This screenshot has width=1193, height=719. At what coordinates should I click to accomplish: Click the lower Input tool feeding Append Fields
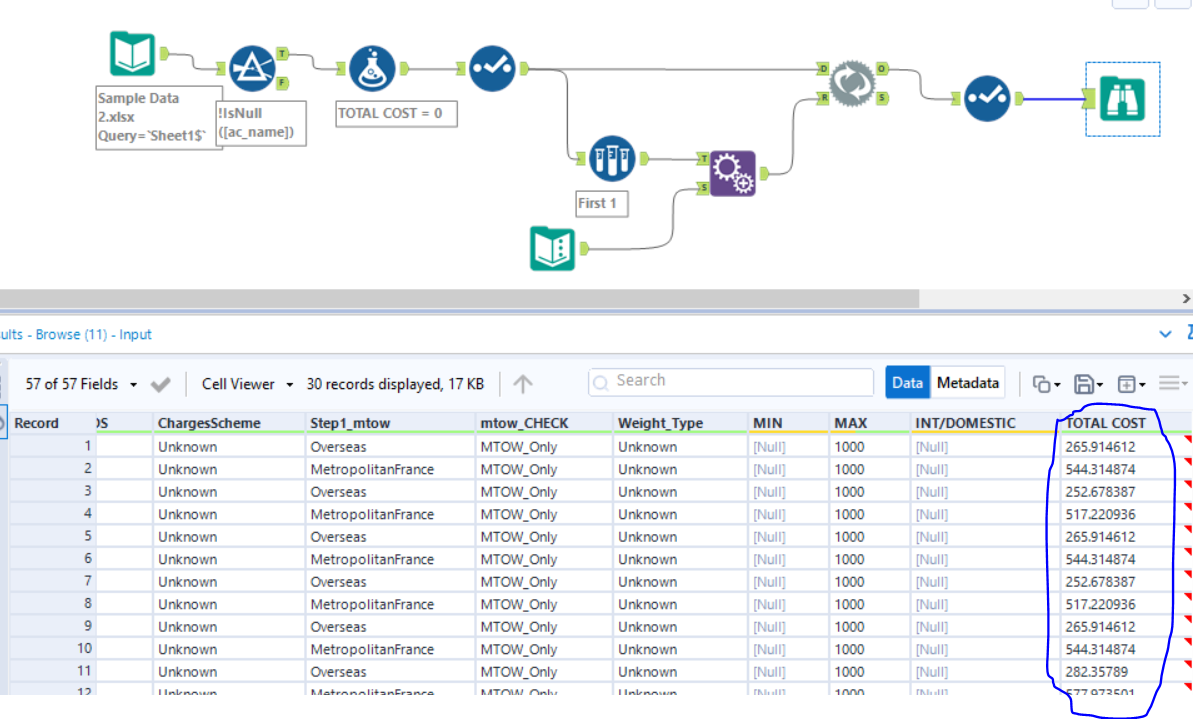552,248
